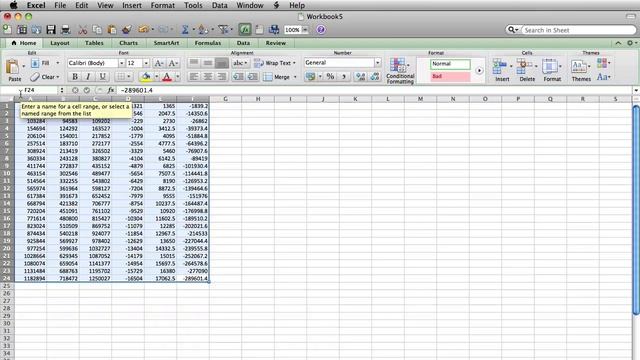Viewport: 640px width, 360px height.
Task: Toggle bottom vertical alignment
Action: (x=222, y=63)
